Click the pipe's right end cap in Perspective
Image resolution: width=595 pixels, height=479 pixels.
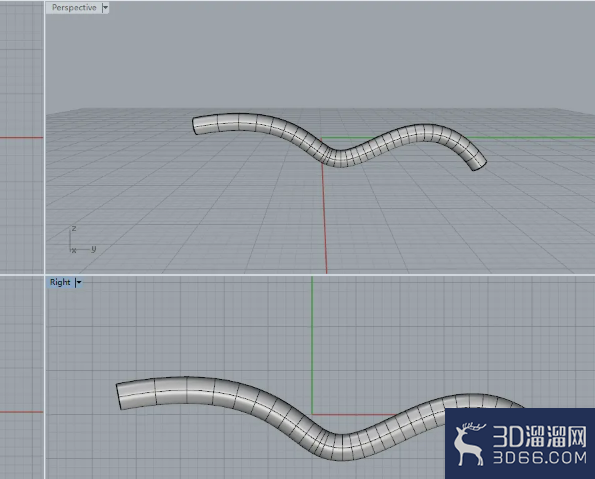479,166
